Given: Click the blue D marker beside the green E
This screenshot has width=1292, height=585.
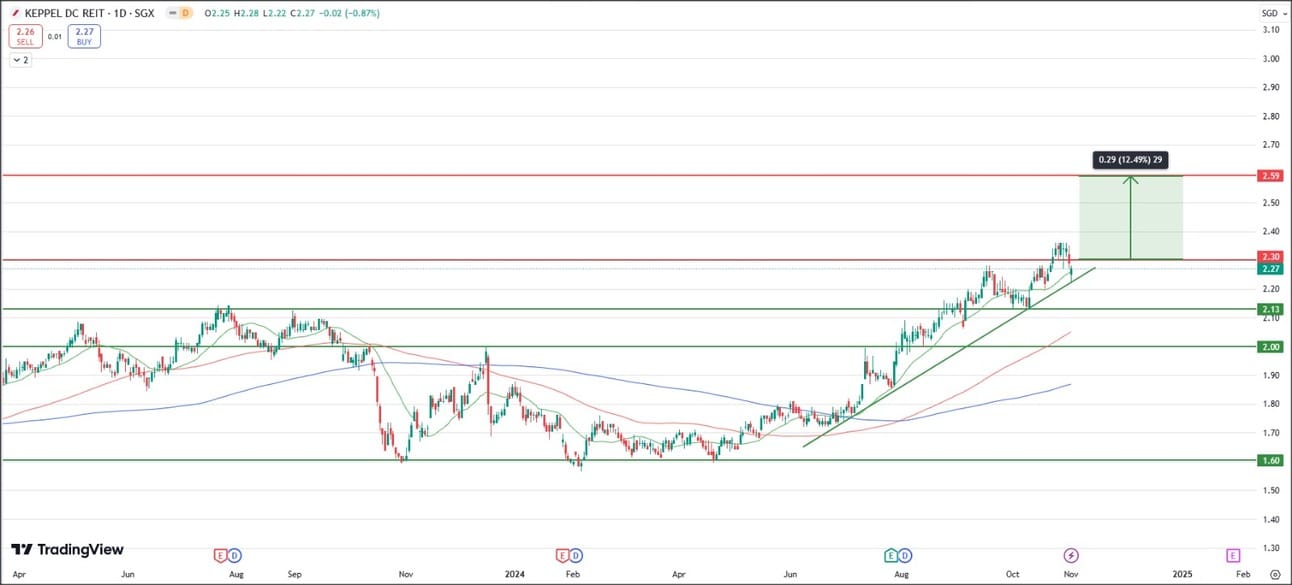Looking at the screenshot, I should click(x=904, y=555).
